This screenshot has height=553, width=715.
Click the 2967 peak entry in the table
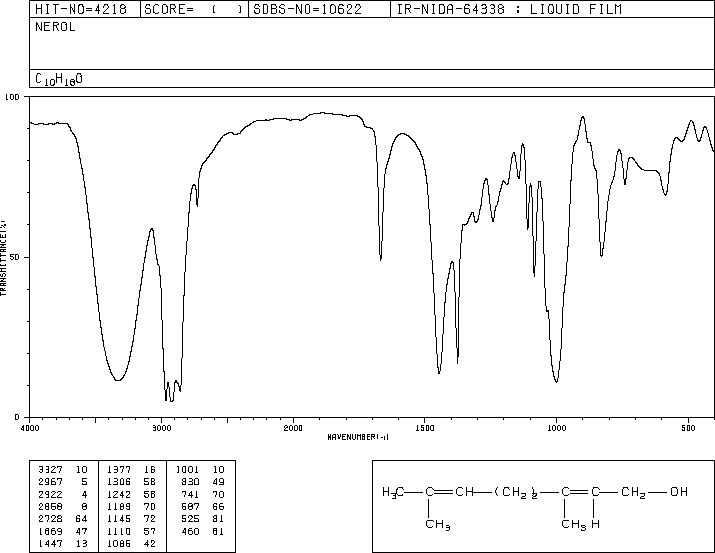tap(51, 482)
